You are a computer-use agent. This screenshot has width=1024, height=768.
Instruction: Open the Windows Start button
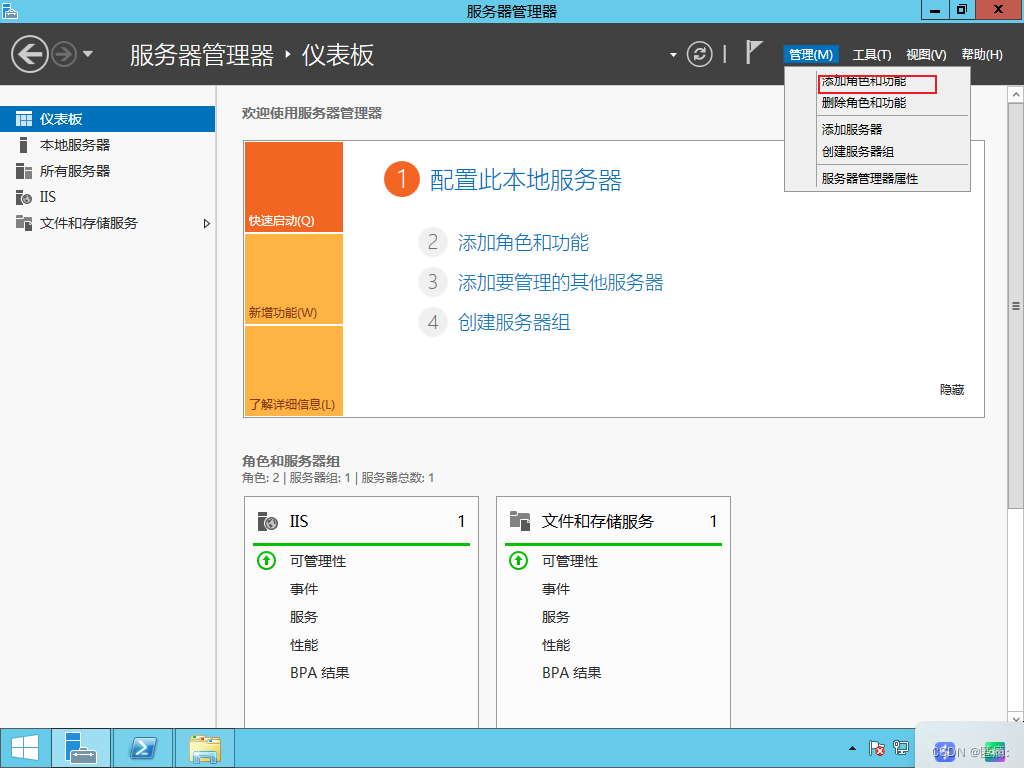point(25,748)
